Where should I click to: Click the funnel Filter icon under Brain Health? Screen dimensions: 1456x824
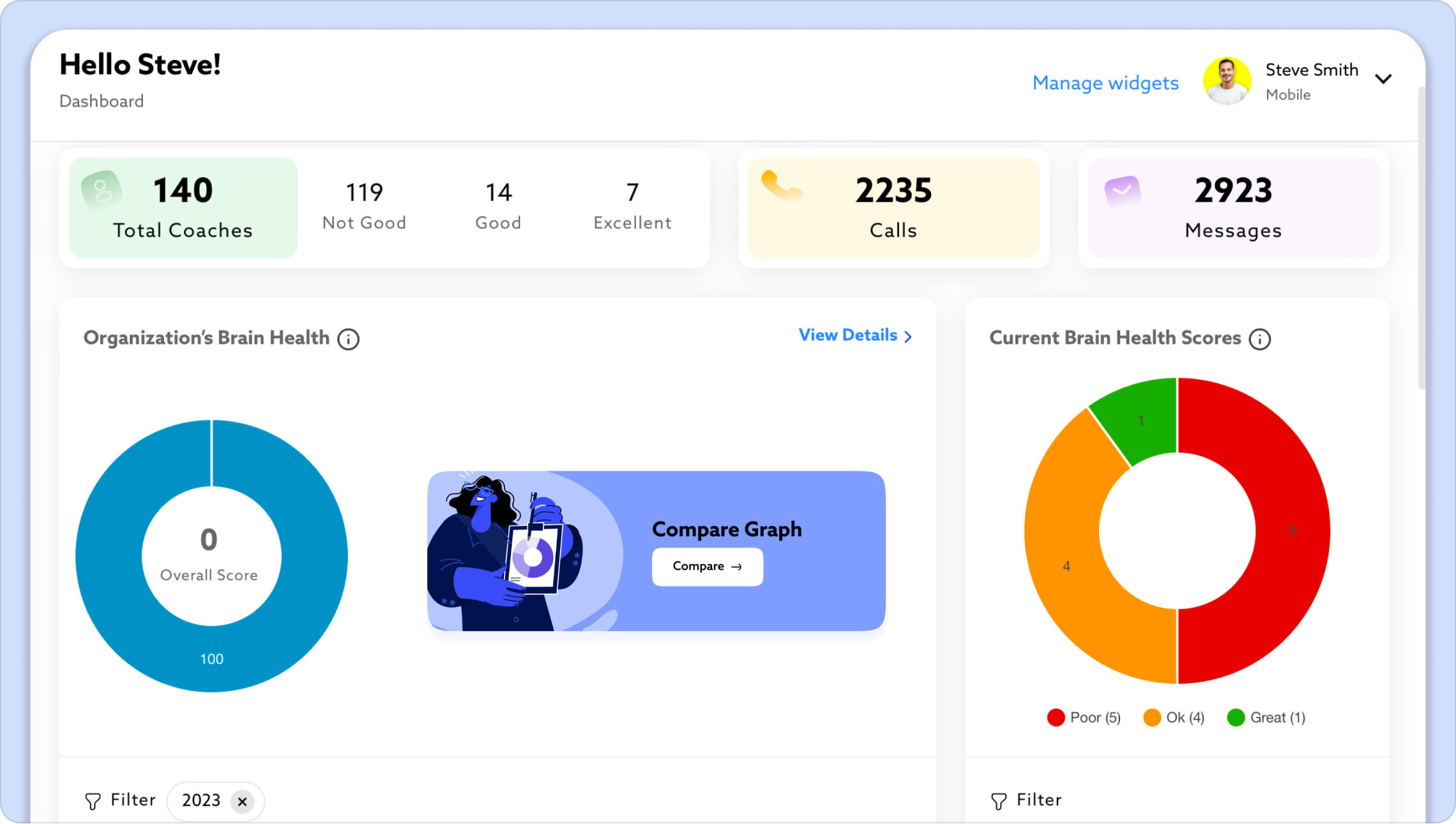click(x=93, y=801)
